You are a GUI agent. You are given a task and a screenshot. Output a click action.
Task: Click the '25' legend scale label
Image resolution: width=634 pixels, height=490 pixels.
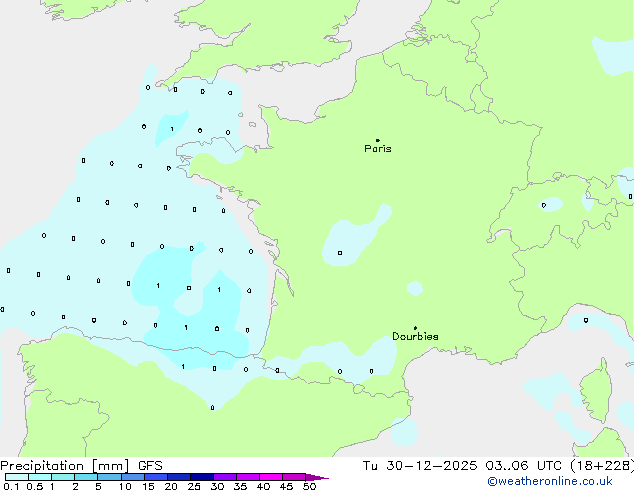(x=194, y=486)
